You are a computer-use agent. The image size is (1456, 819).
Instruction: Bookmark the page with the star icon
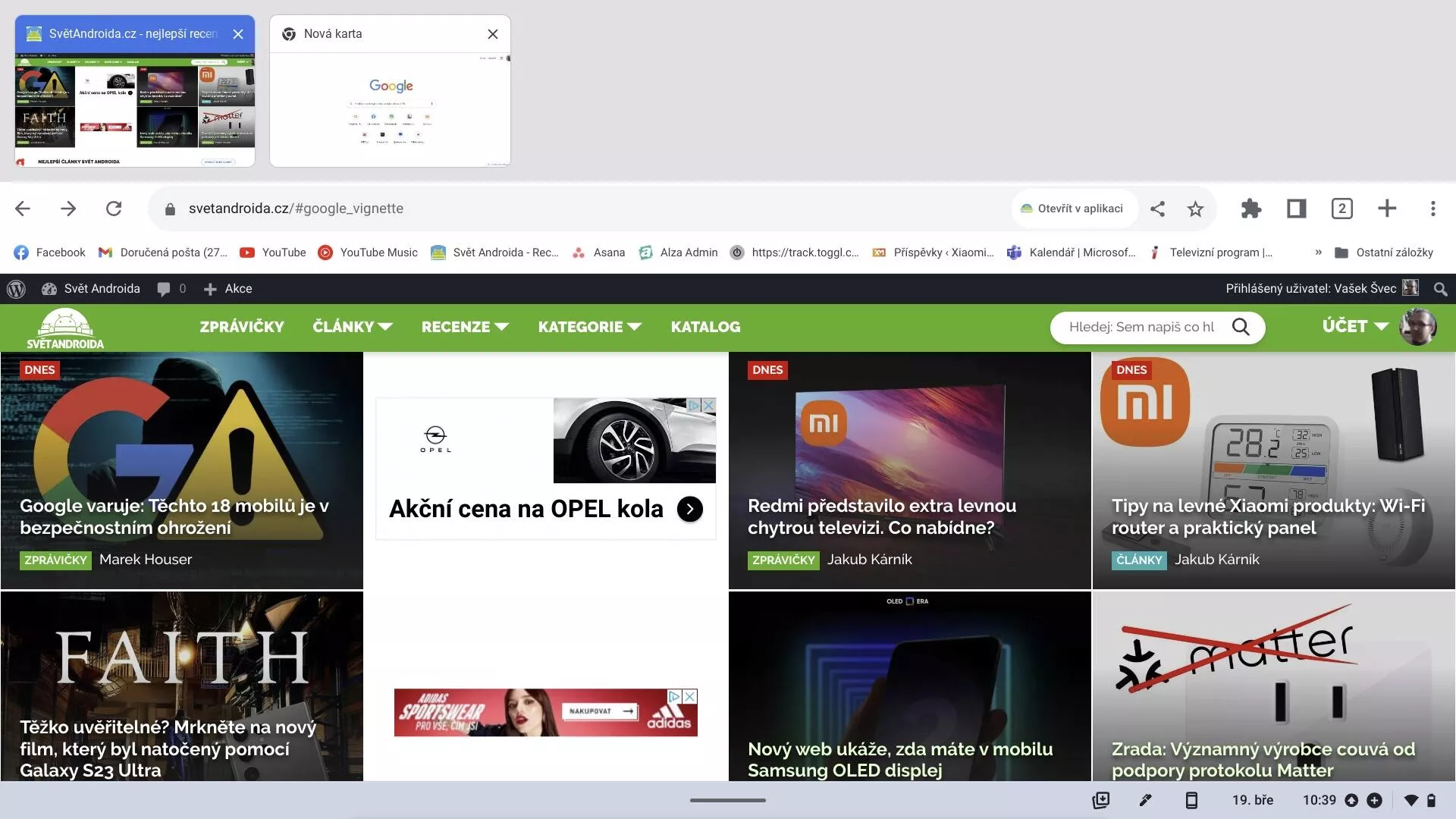pos(1195,209)
